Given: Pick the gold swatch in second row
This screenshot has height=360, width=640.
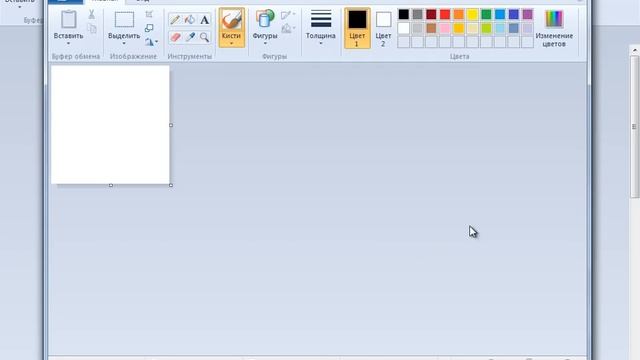Looking at the screenshot, I should point(459,28).
